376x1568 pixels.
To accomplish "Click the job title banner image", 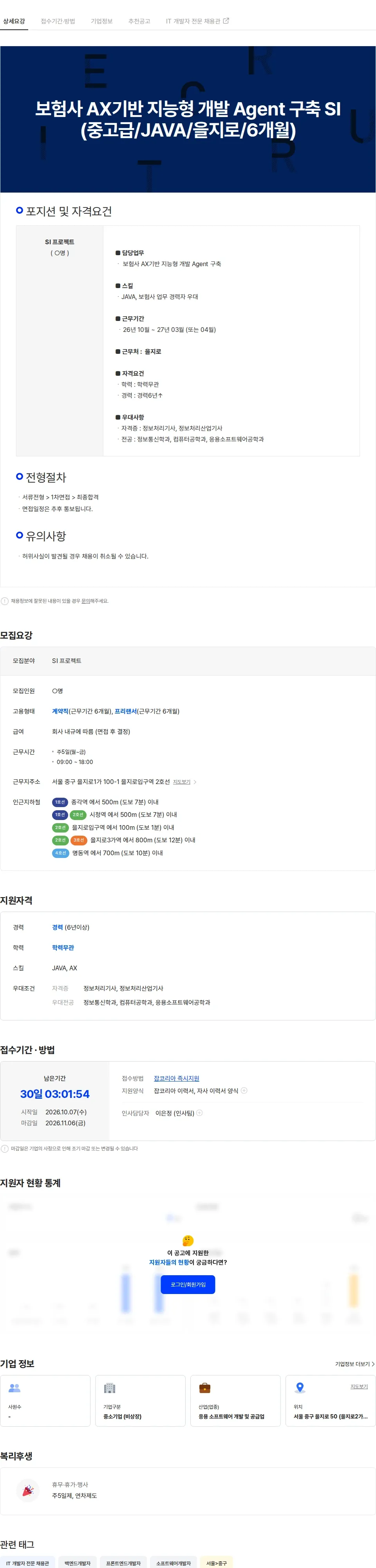I will (188, 119).
